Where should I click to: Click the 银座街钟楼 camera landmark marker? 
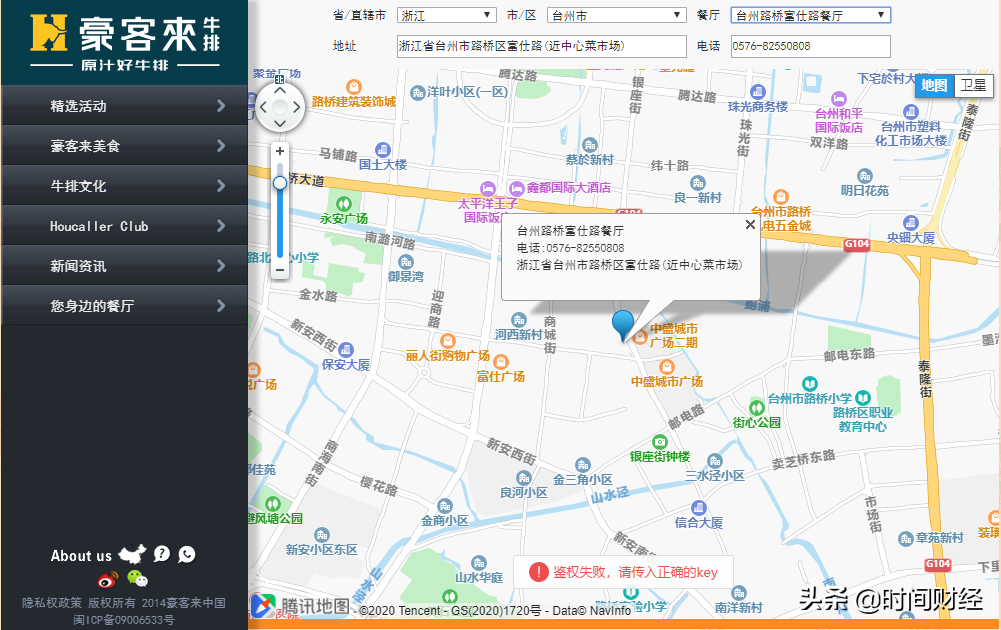coord(659,442)
